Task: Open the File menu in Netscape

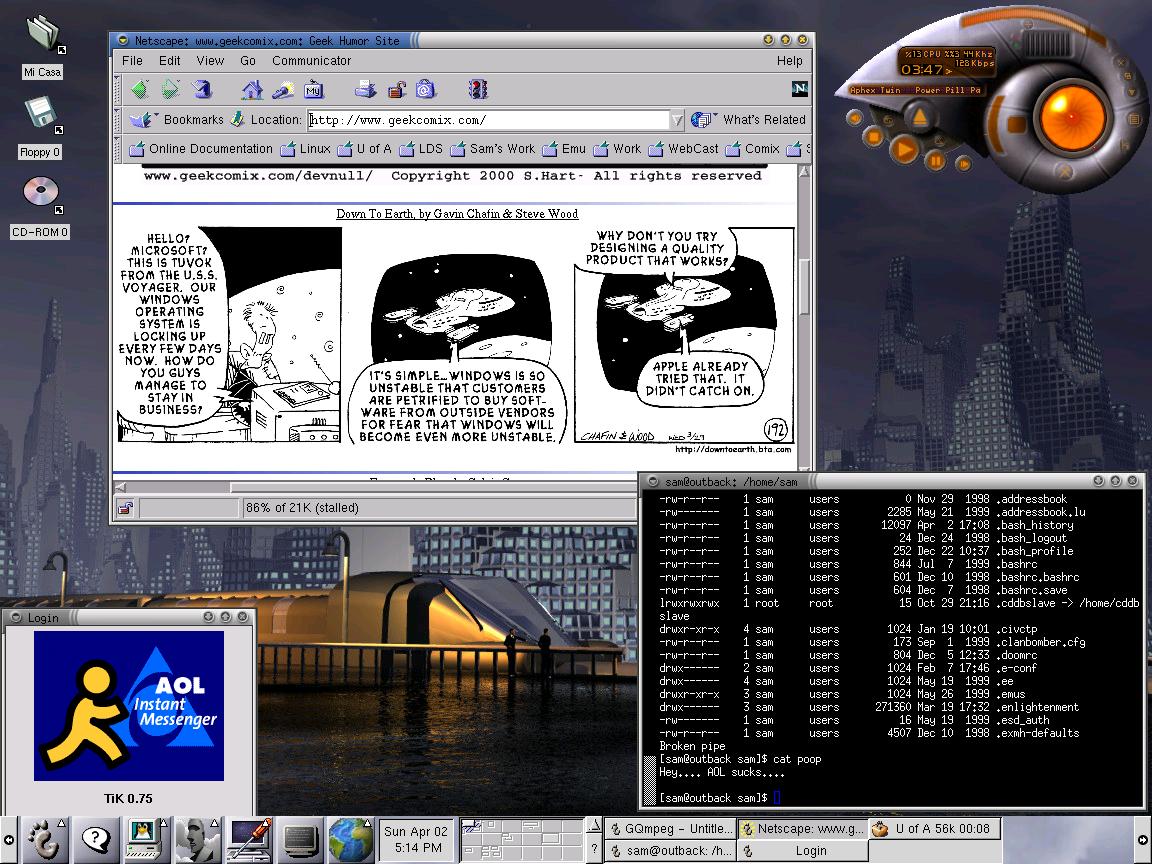Action: 132,60
